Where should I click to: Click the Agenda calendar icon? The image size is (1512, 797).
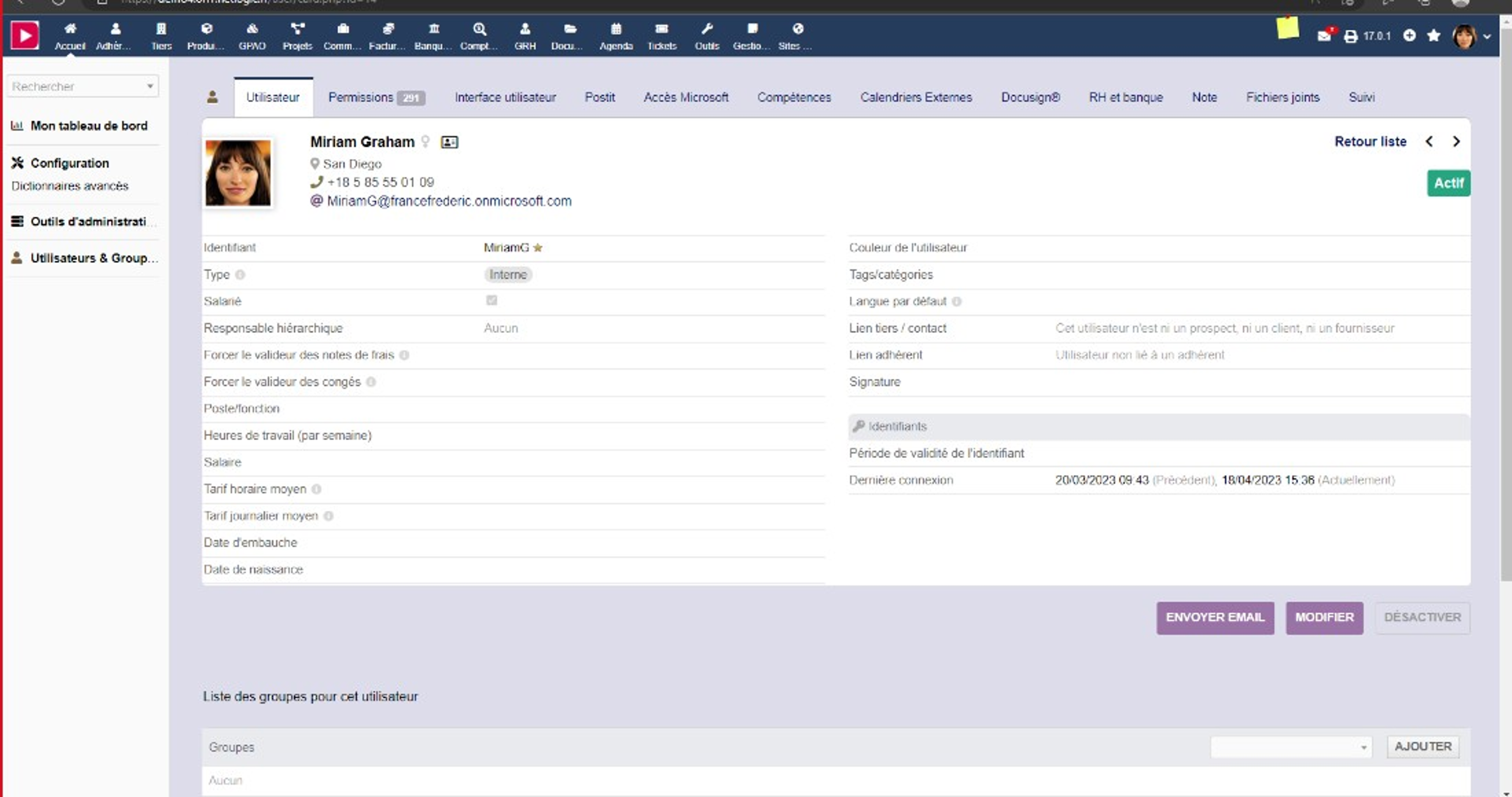(x=616, y=35)
